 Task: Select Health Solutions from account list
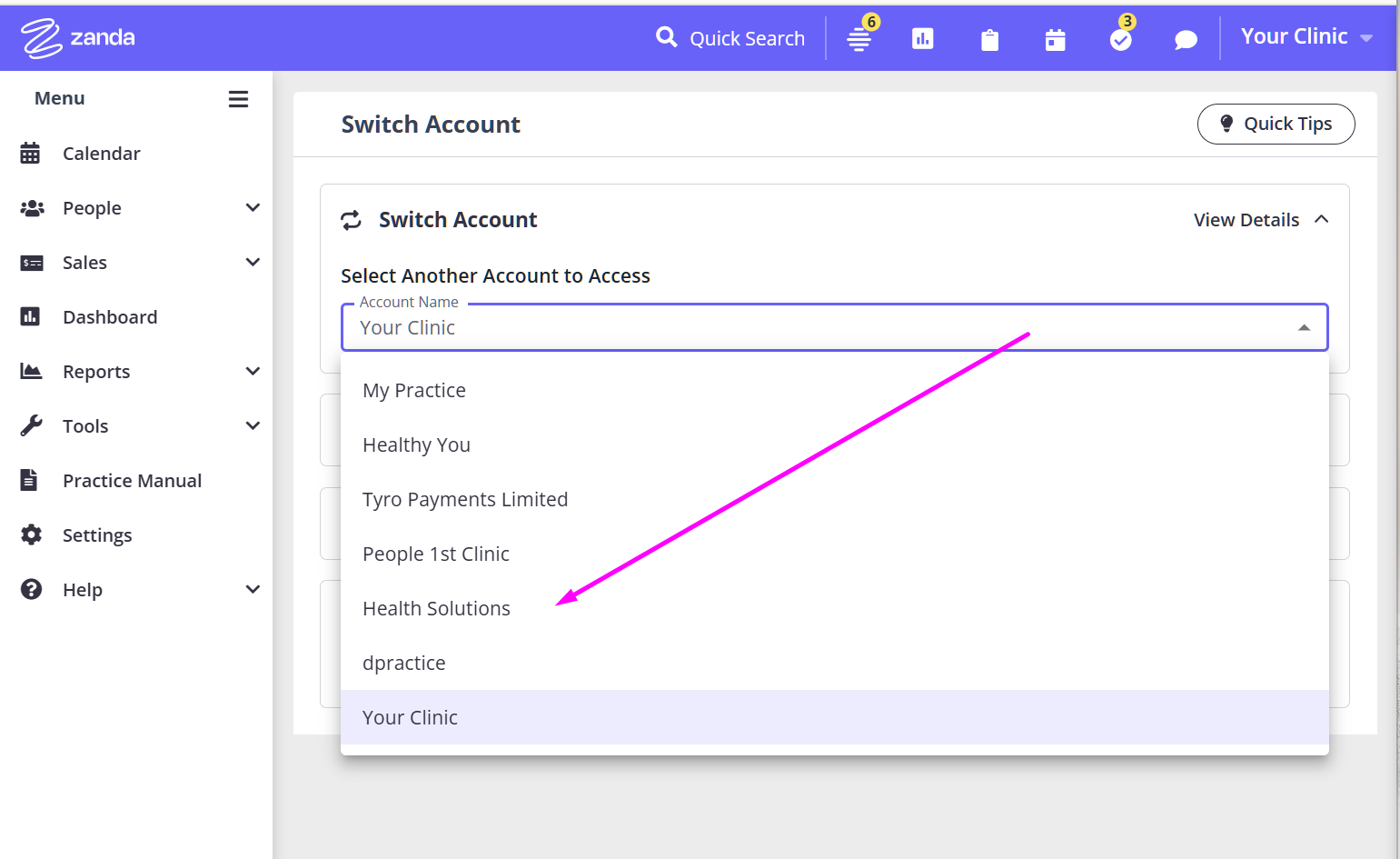(x=436, y=609)
